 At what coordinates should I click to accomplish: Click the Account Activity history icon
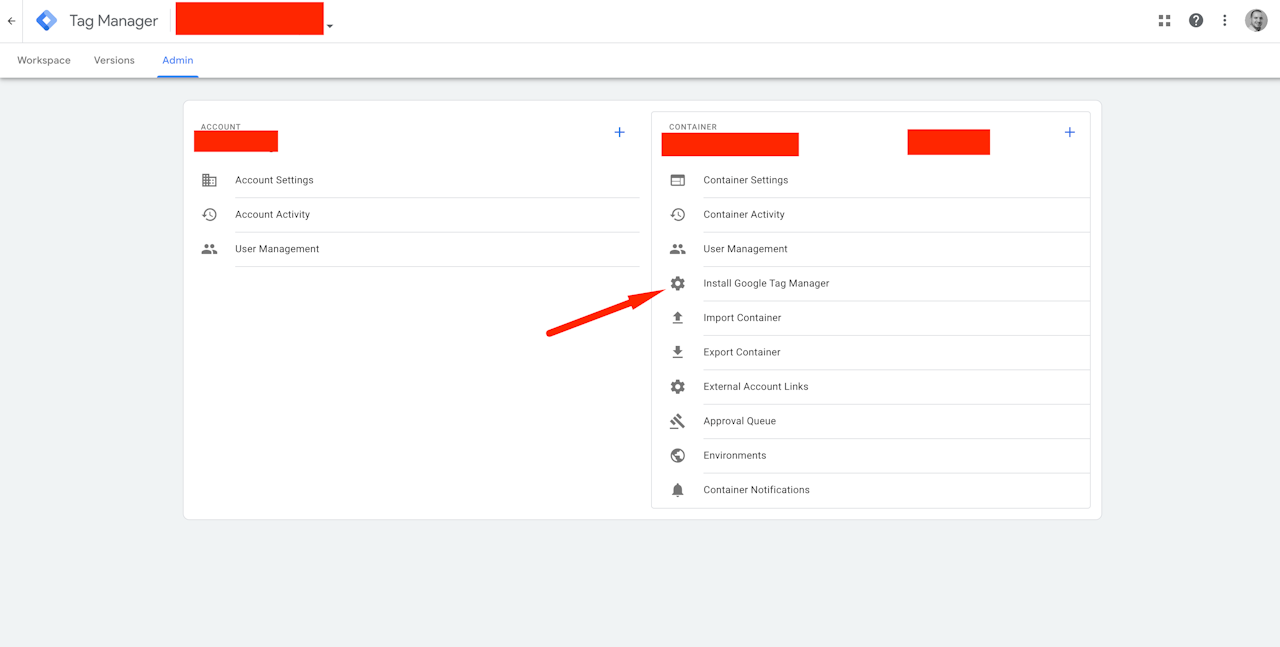click(x=209, y=214)
